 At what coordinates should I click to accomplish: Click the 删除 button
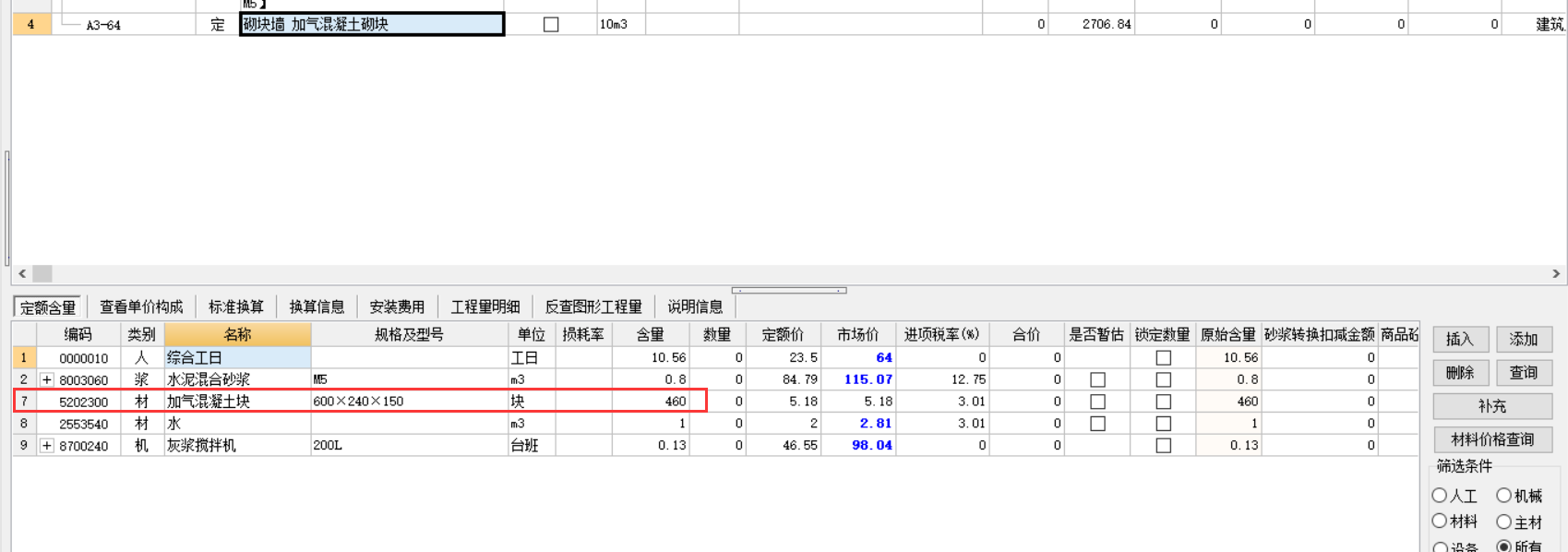pyautogui.click(x=1460, y=373)
